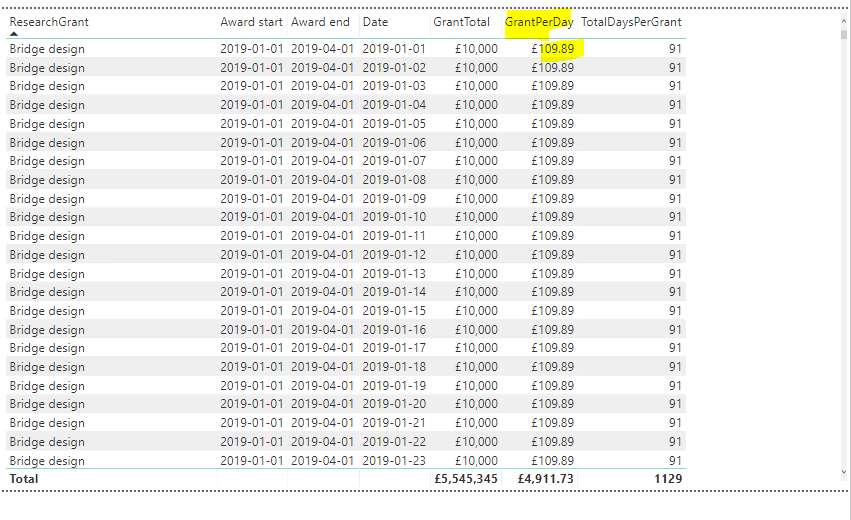This screenshot has height=520, width=851.
Task: Select date cell 2019-01-17
Action: 394,347
